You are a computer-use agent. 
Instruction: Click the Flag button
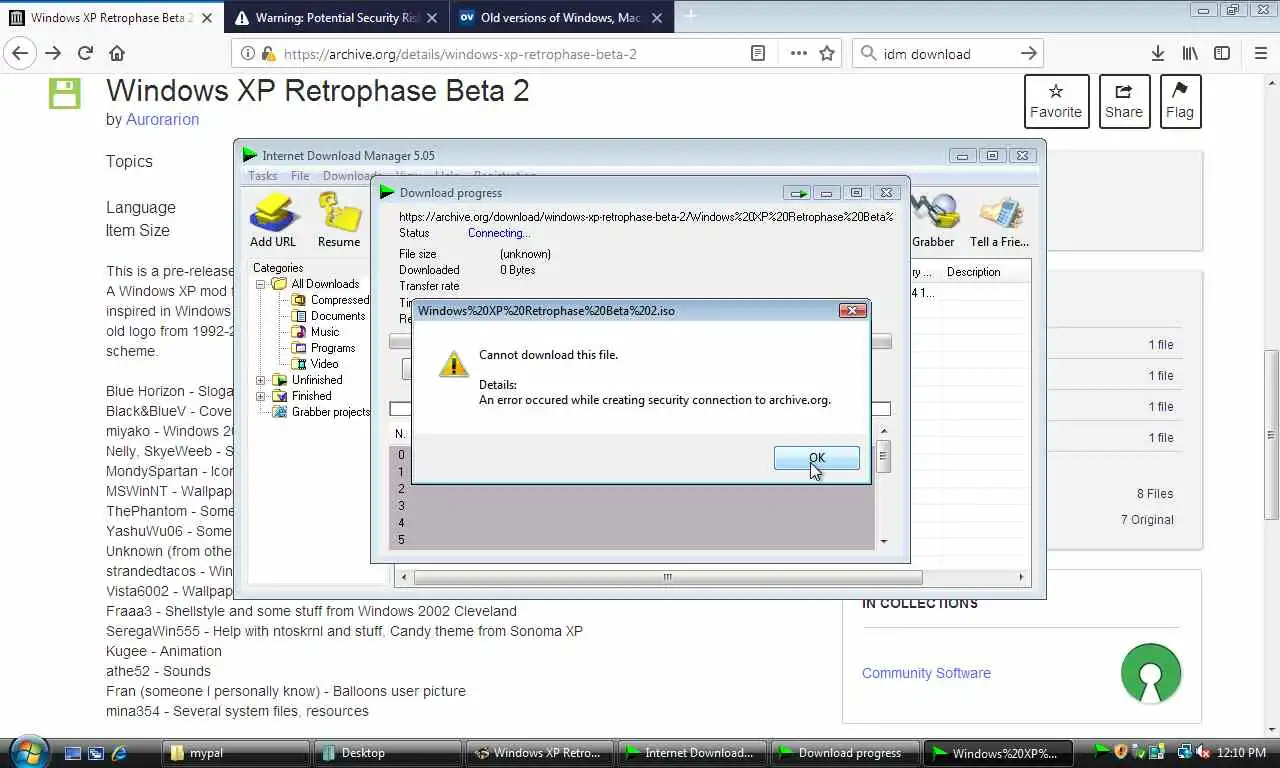(x=1180, y=101)
